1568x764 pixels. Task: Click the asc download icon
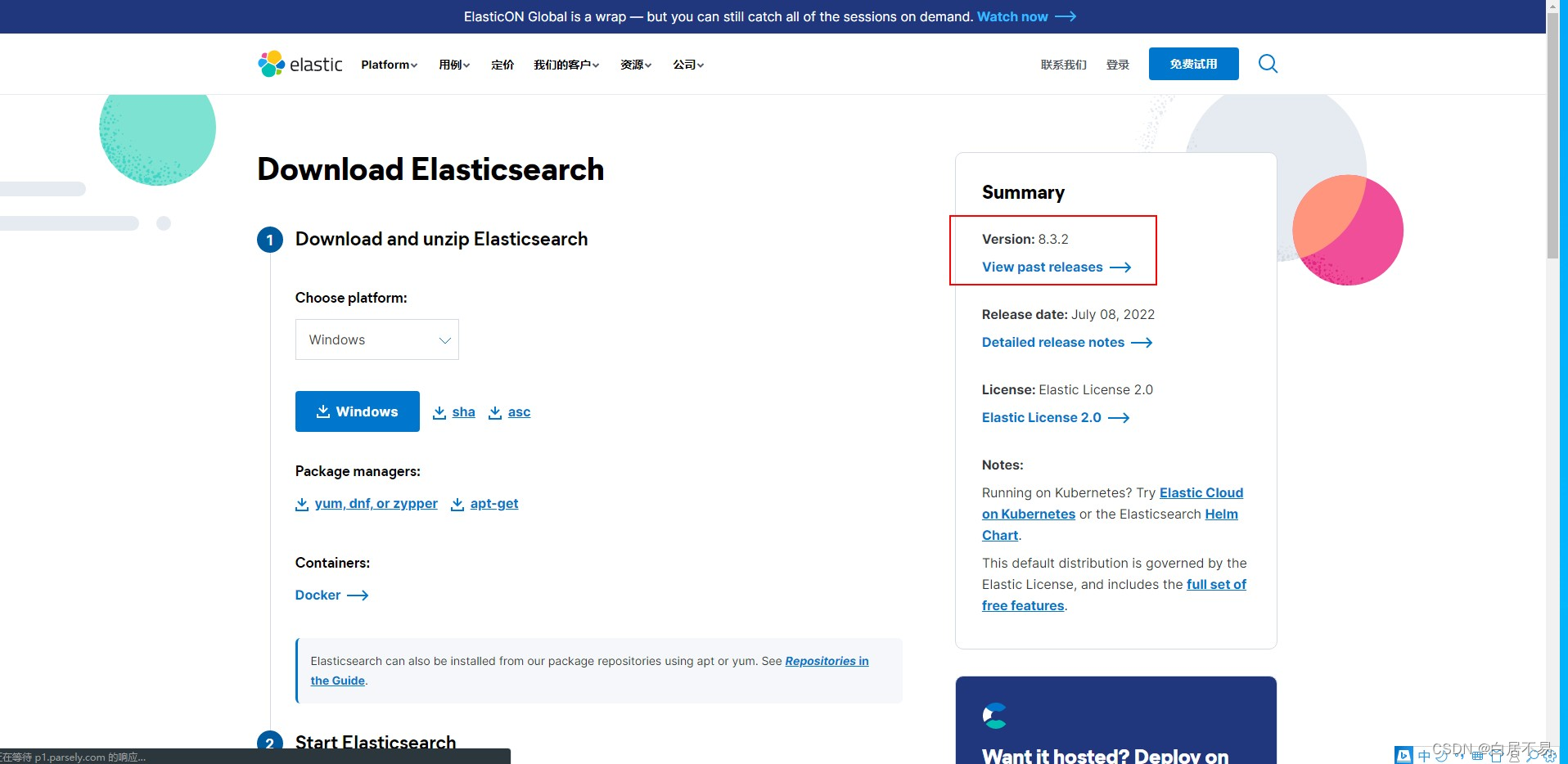(x=495, y=412)
